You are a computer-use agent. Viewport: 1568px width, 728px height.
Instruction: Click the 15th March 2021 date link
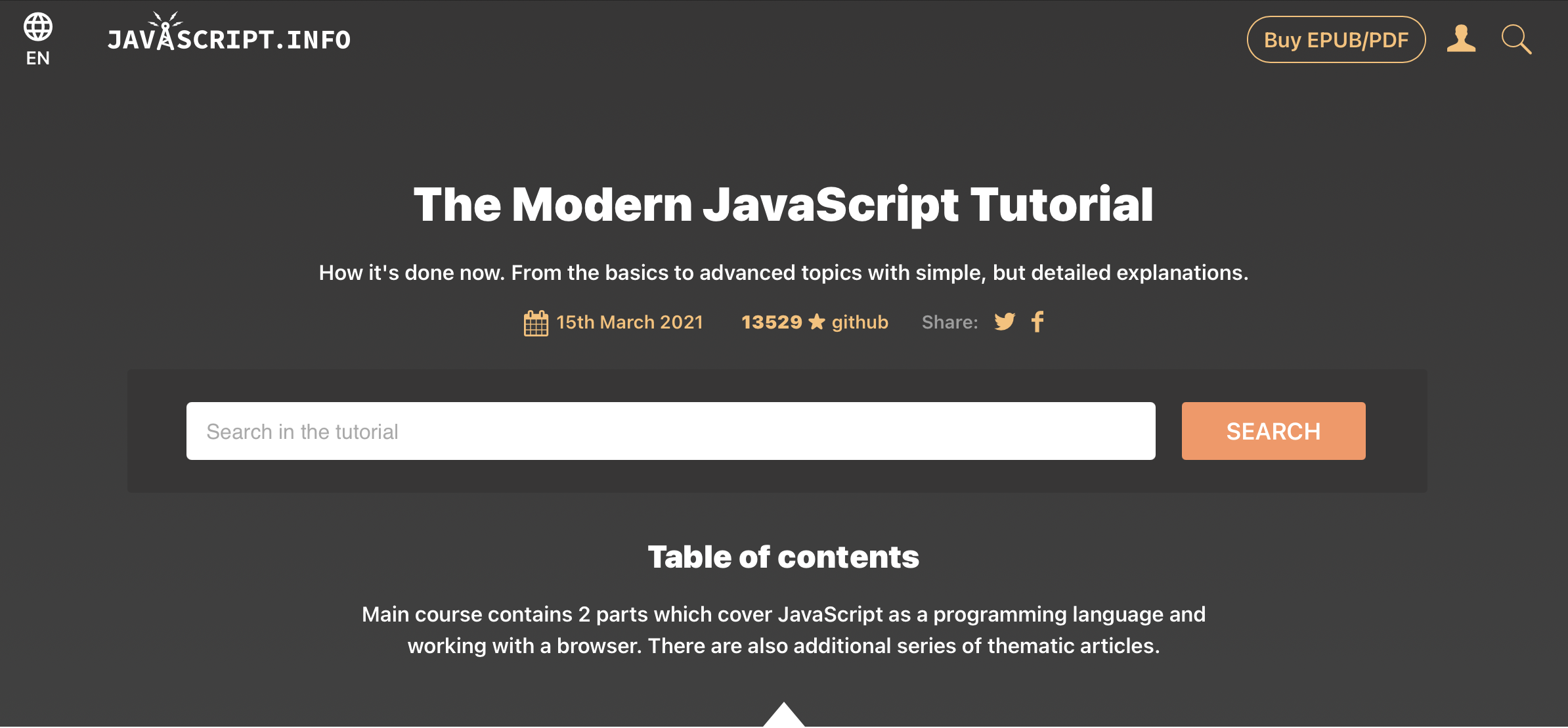(x=629, y=322)
